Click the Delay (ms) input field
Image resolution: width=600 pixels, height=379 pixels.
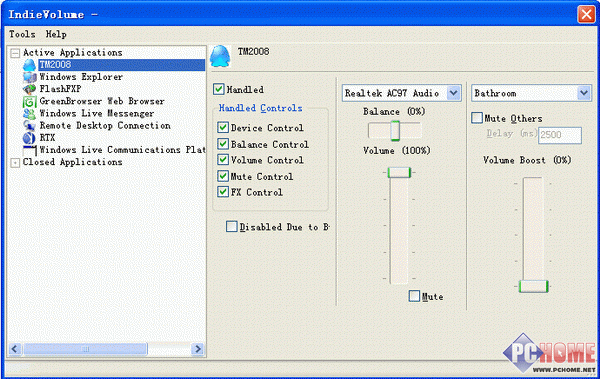click(560, 135)
